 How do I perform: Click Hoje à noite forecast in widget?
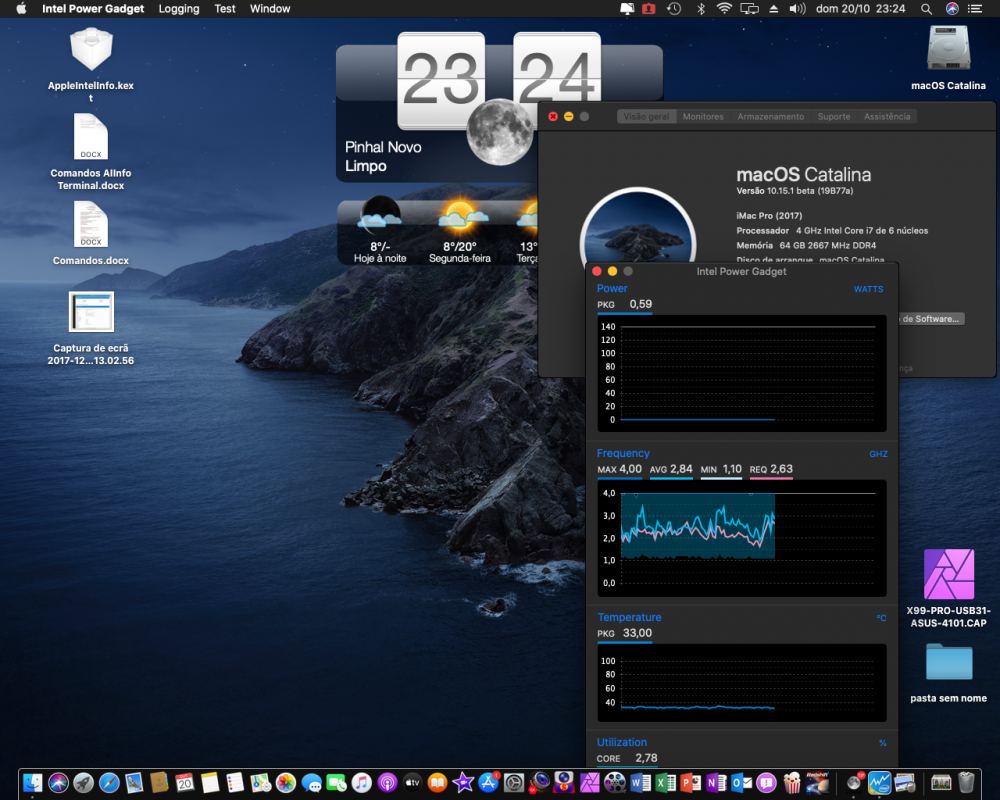380,232
